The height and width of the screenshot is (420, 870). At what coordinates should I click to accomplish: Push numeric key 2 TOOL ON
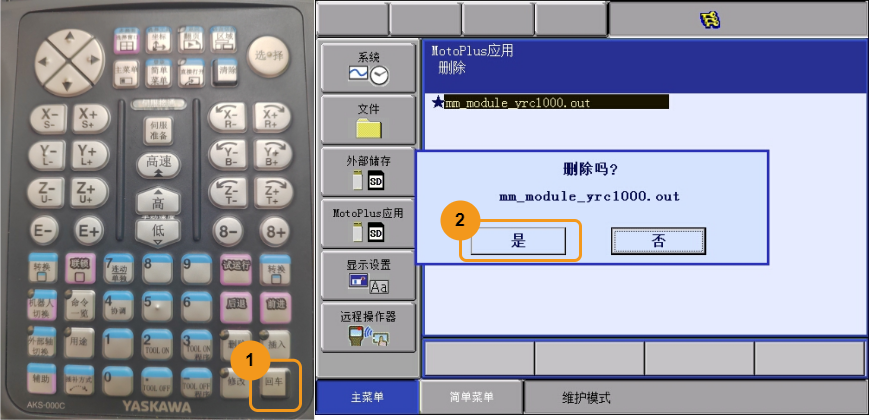click(x=157, y=345)
